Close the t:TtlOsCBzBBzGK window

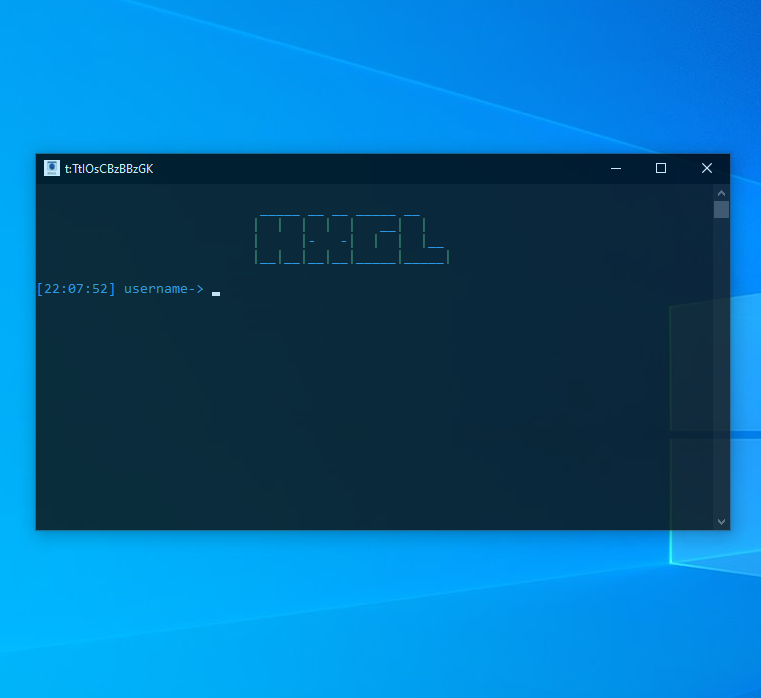pos(706,168)
